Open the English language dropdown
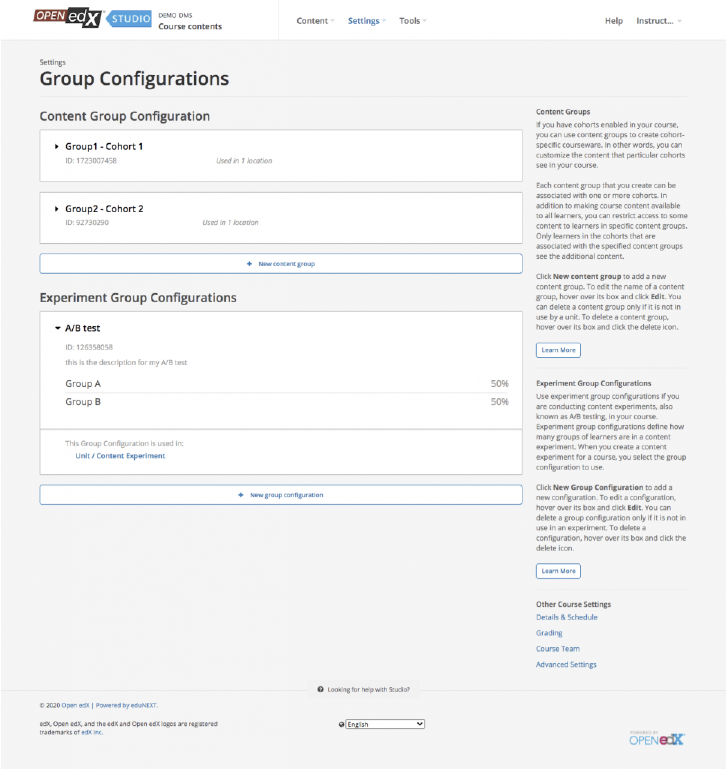The height and width of the screenshot is (769, 726). coord(385,724)
